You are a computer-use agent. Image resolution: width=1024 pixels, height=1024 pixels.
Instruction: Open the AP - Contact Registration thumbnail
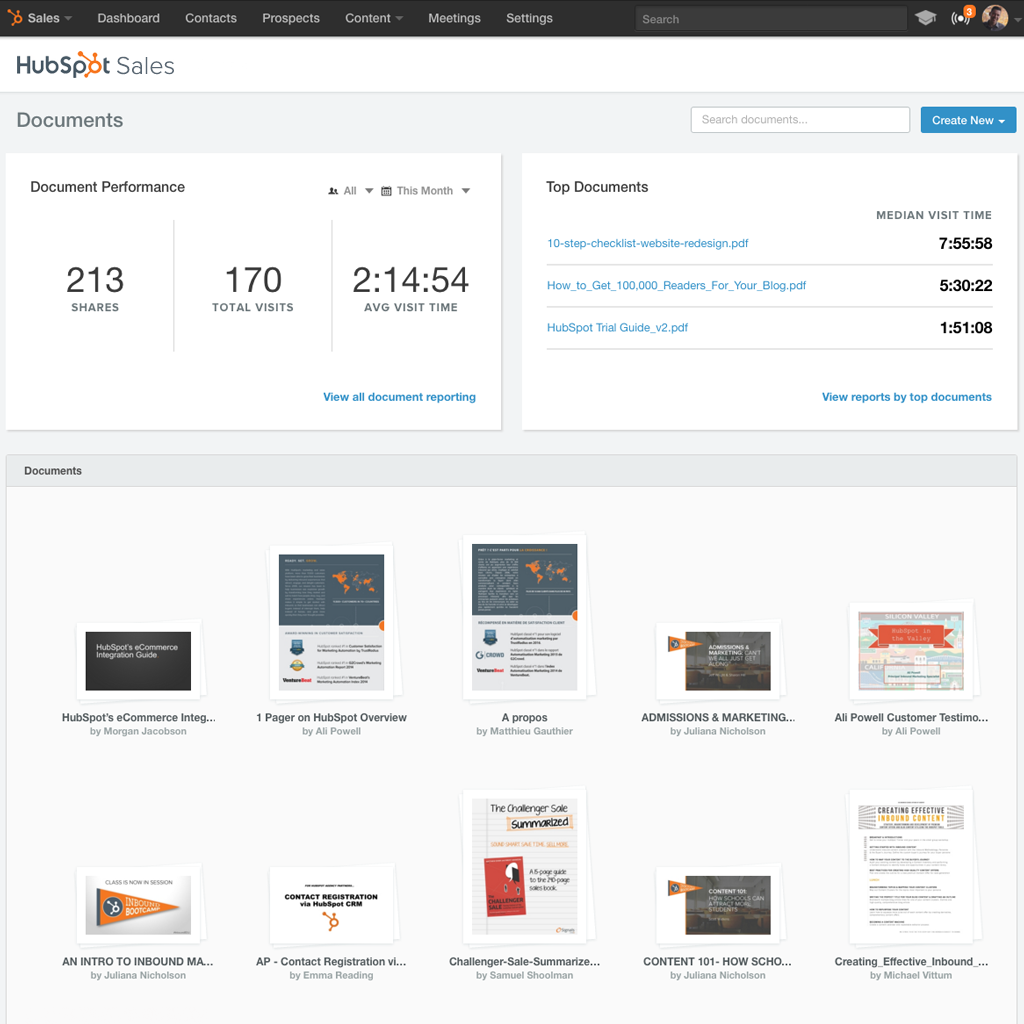click(x=332, y=905)
